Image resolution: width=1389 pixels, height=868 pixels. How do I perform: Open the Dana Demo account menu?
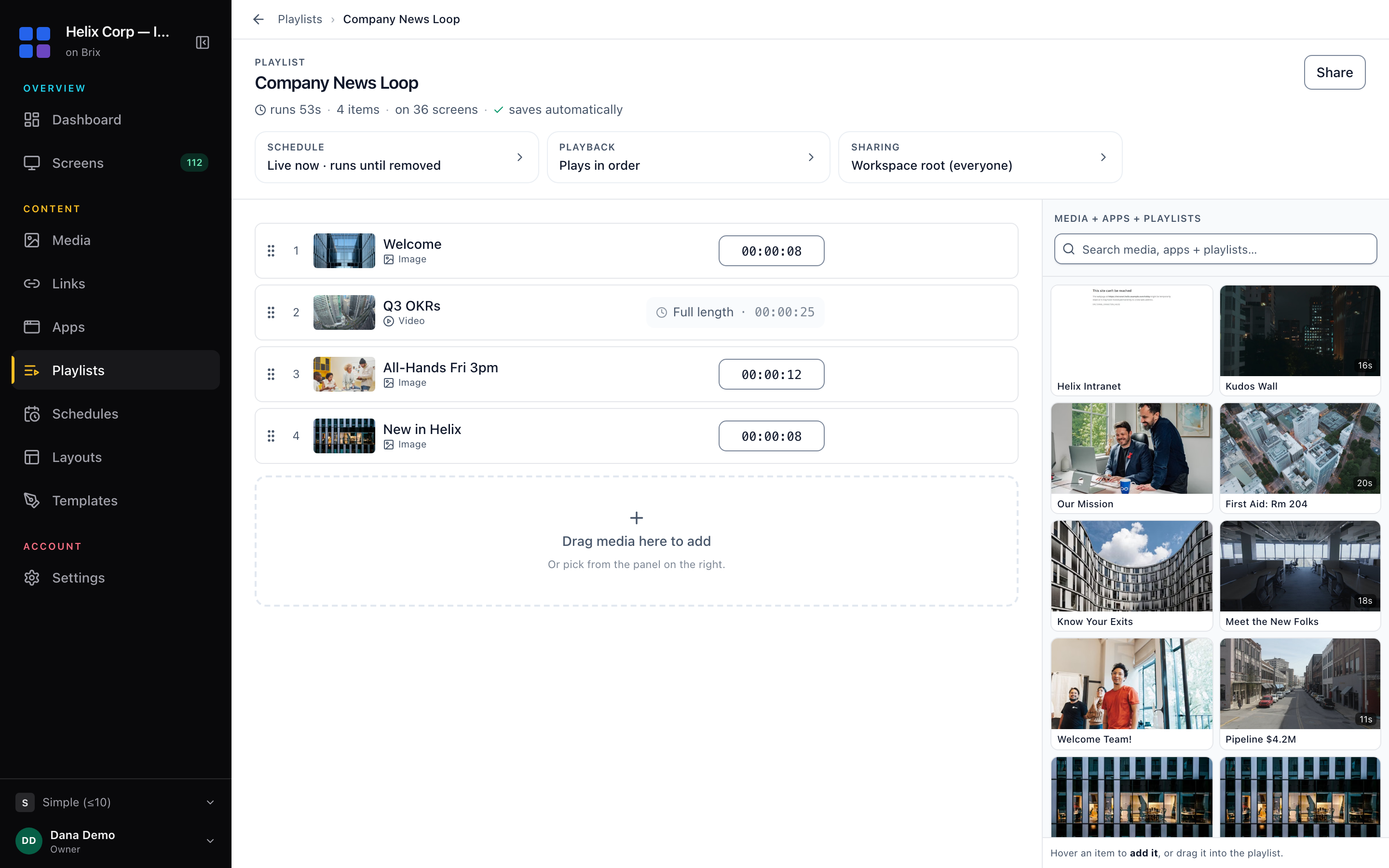click(115, 841)
